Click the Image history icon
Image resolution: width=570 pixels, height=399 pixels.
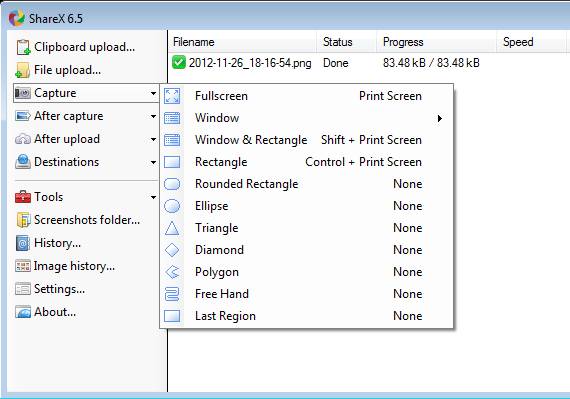(x=23, y=266)
